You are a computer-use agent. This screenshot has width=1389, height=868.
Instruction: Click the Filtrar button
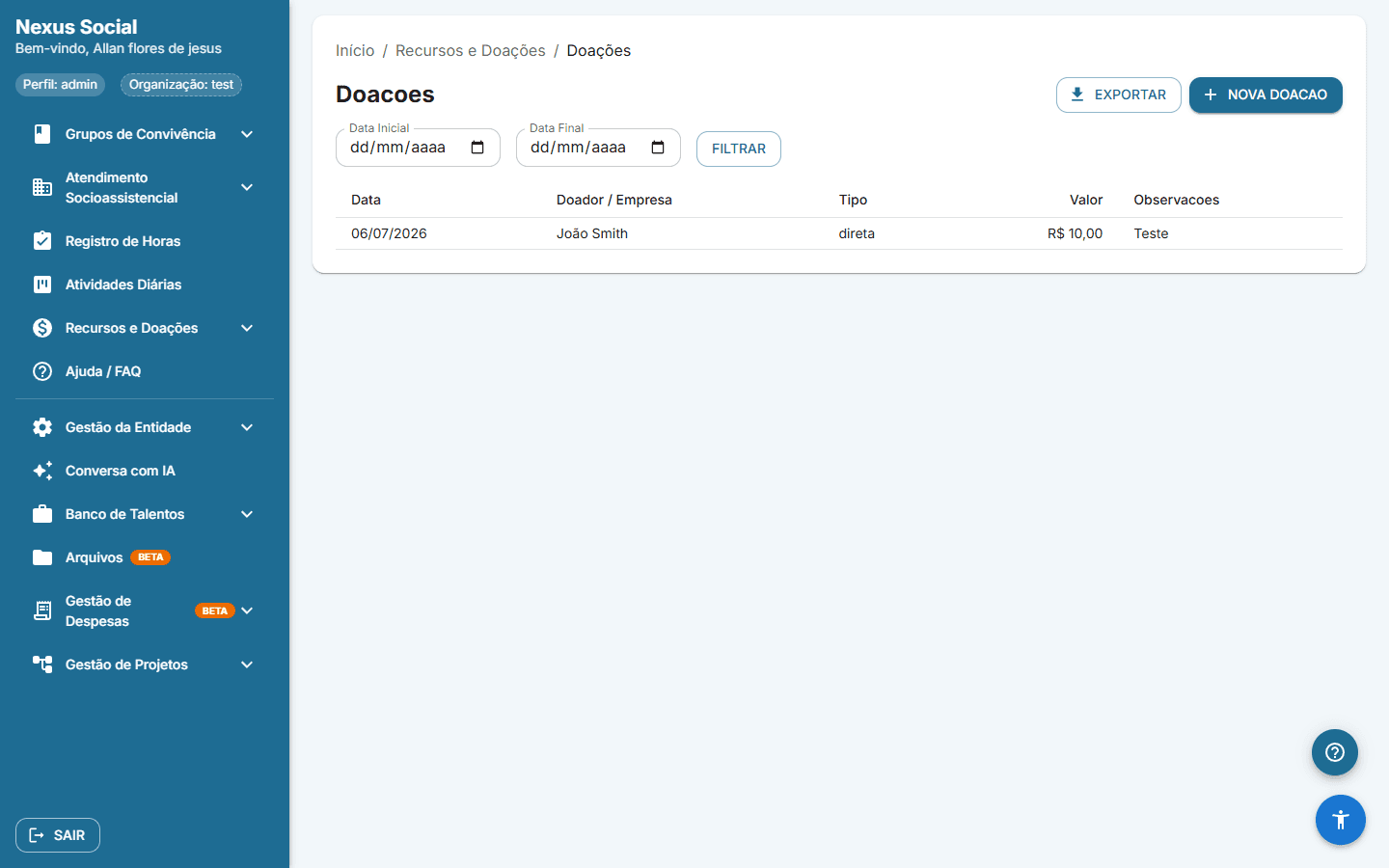tap(739, 149)
